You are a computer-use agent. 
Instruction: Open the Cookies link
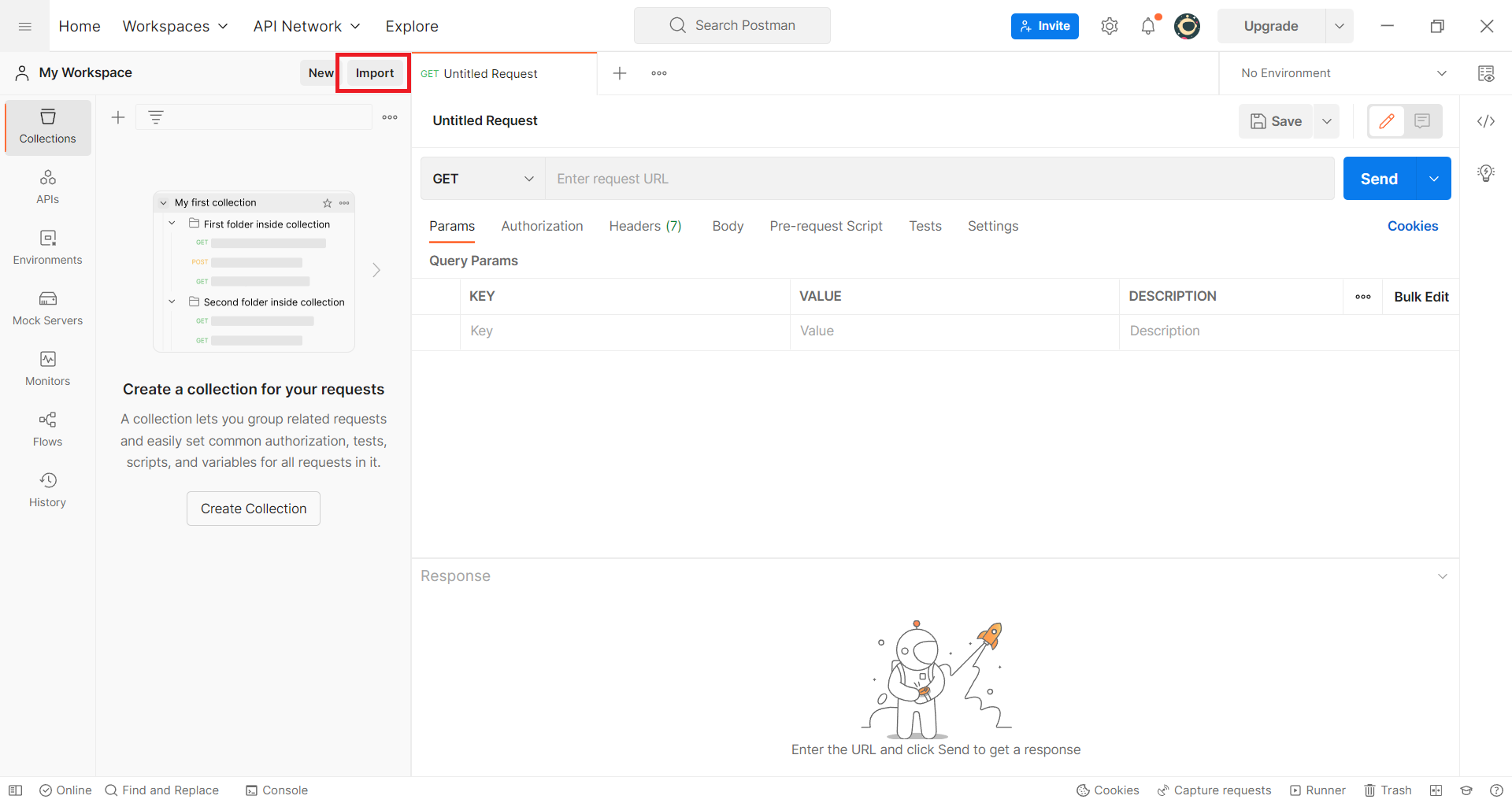pyautogui.click(x=1412, y=226)
